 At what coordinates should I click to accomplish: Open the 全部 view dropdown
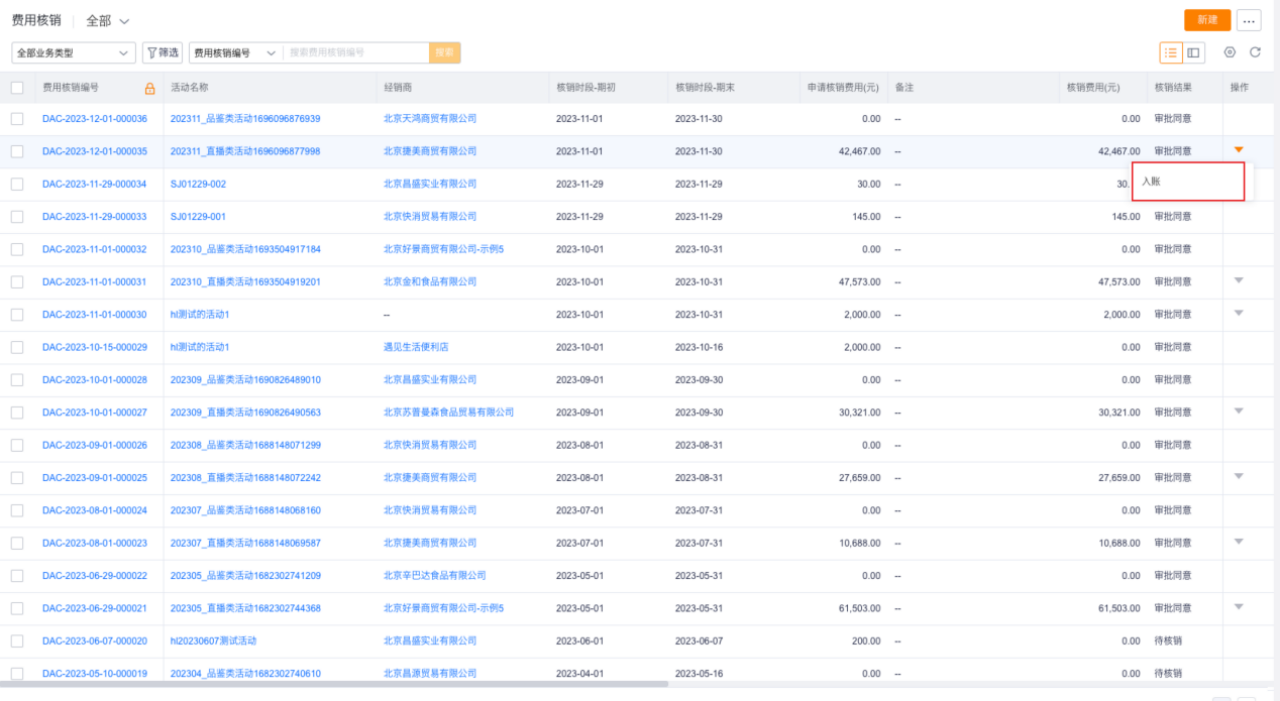[x=108, y=21]
